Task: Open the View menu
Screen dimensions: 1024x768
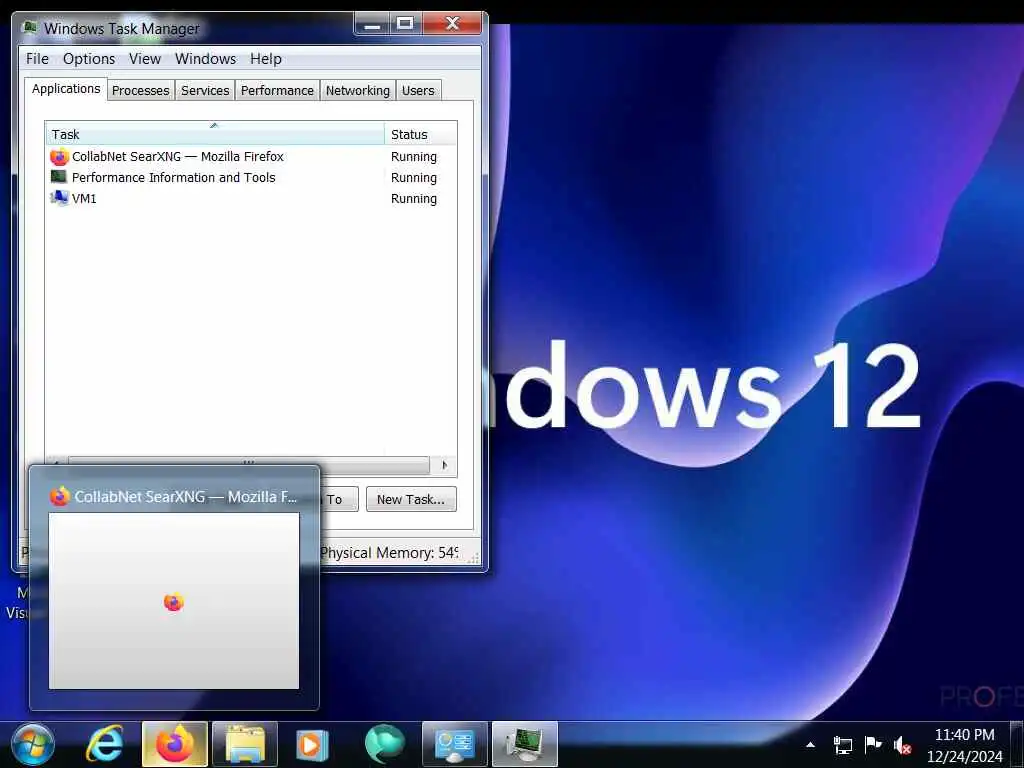Action: point(144,59)
